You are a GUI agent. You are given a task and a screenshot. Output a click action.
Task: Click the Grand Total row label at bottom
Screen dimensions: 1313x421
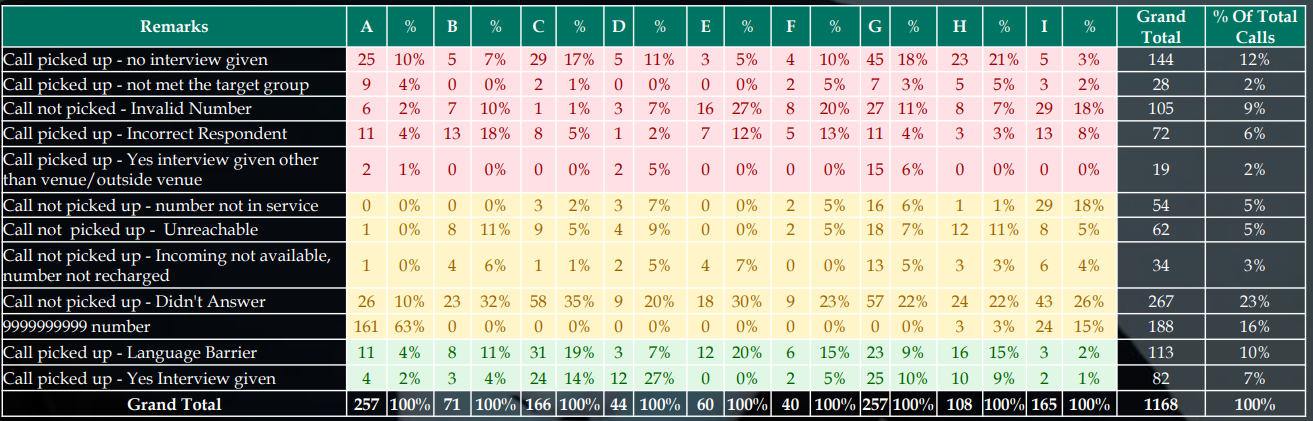pyautogui.click(x=174, y=404)
